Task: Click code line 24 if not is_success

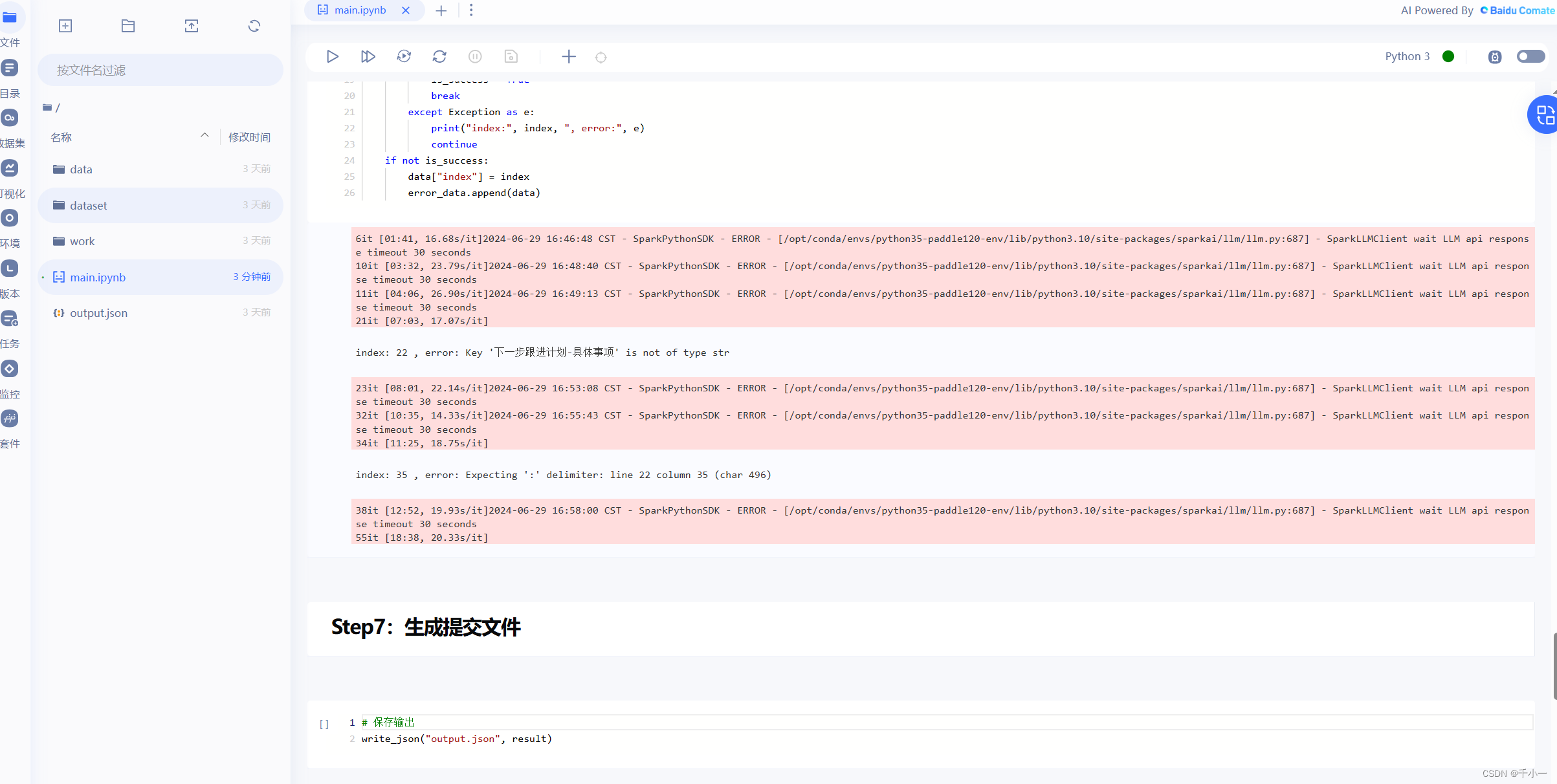Action: [x=436, y=160]
